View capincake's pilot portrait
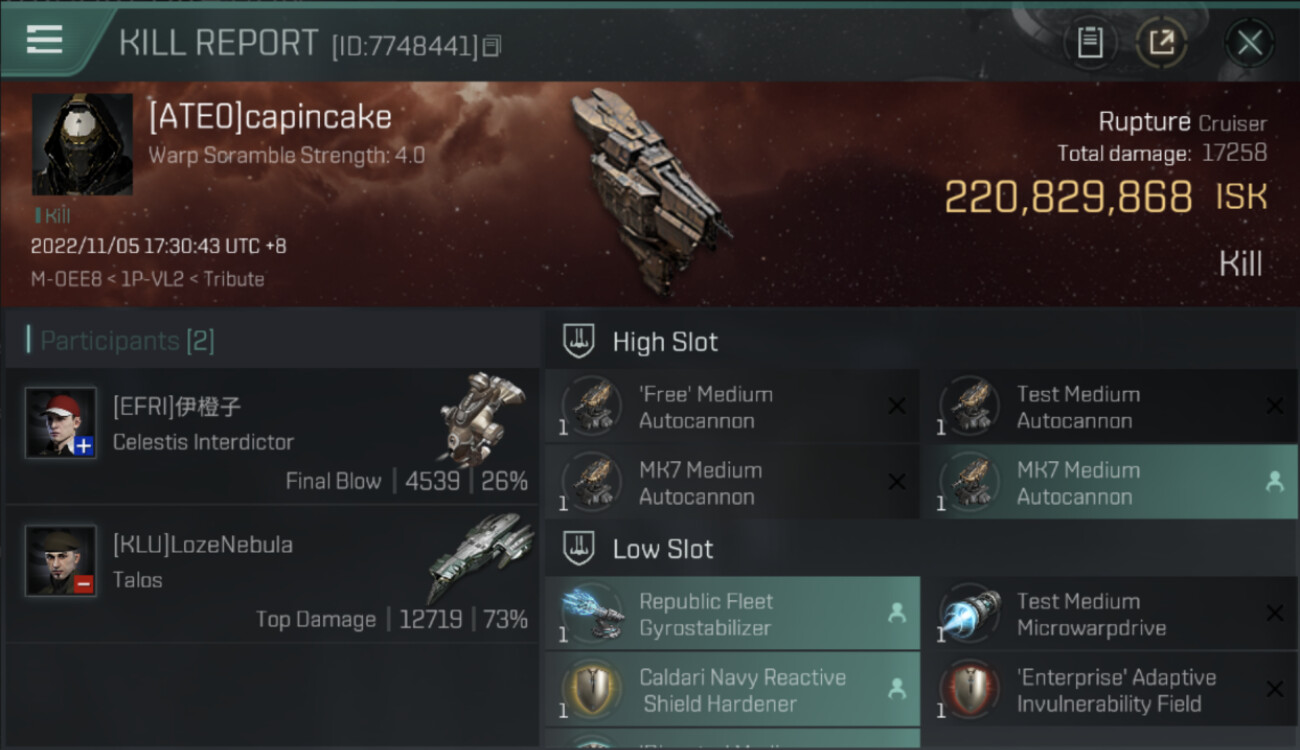The image size is (1300, 750). click(82, 144)
